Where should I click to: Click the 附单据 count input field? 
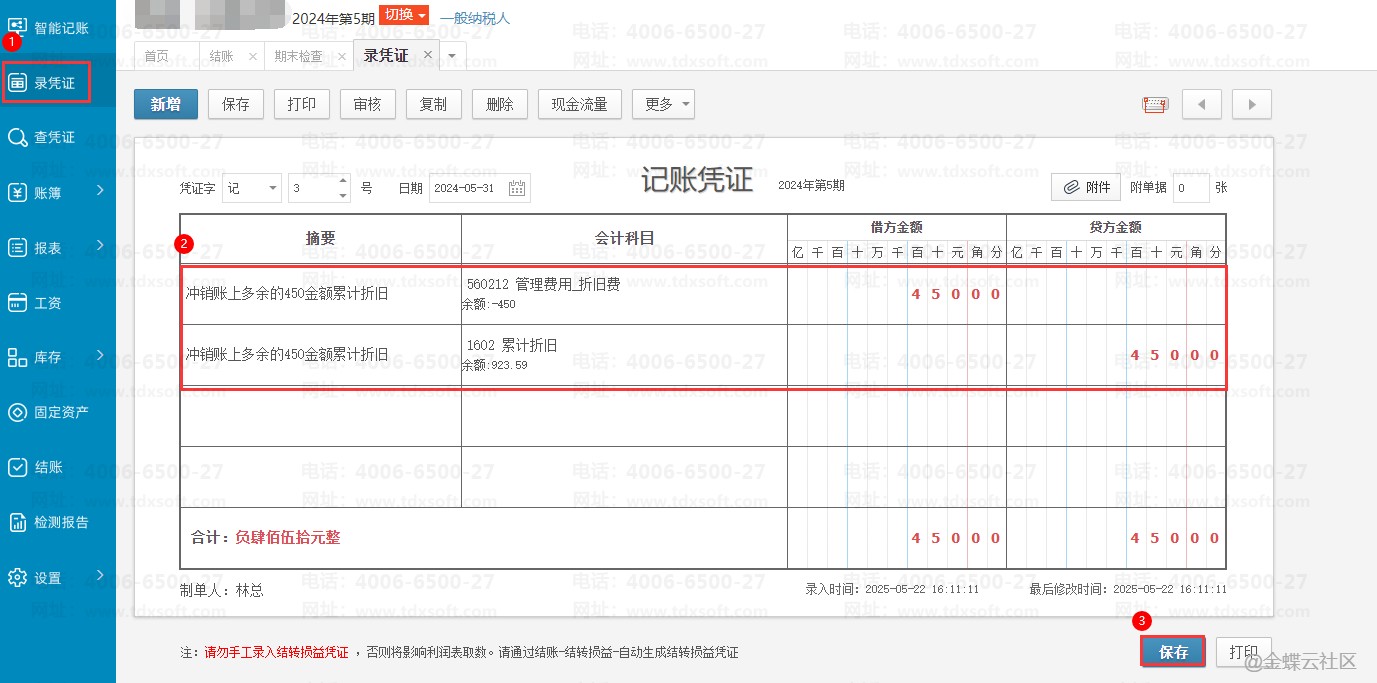coord(1189,188)
